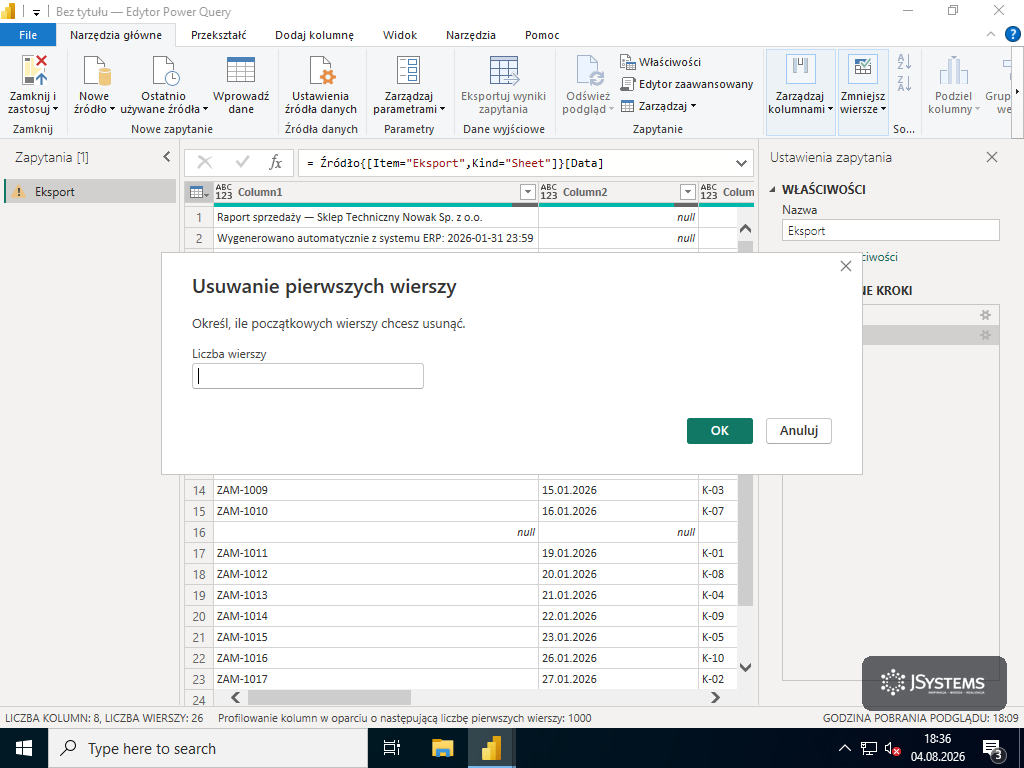Click Ostatnio używane źródła icon
Image resolution: width=1024 pixels, height=768 pixels.
click(x=165, y=71)
